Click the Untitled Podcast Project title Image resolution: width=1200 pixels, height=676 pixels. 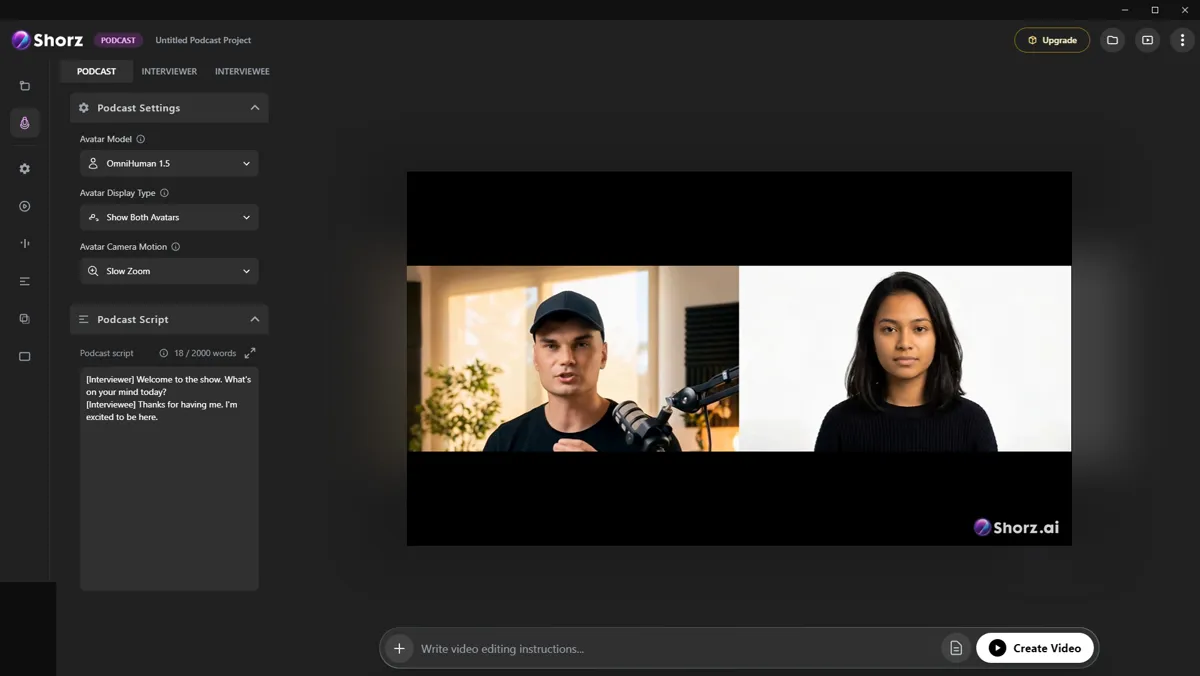tap(203, 40)
